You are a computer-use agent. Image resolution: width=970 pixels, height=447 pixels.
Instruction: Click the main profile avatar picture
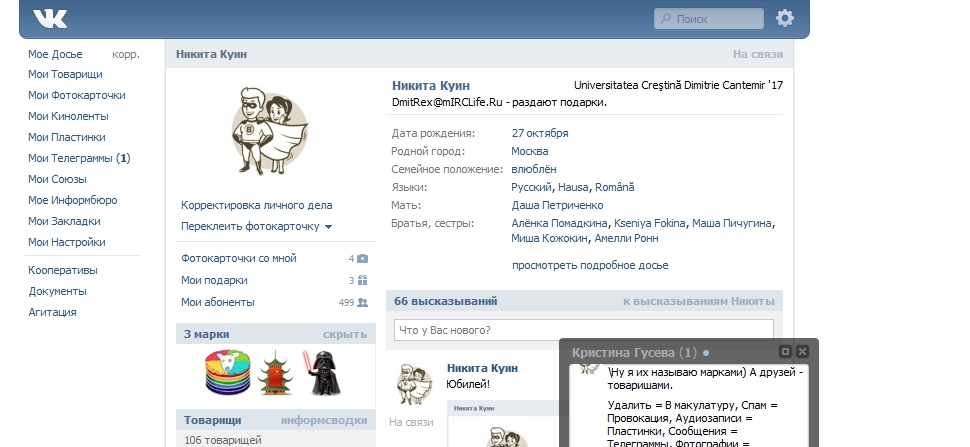coord(270,131)
